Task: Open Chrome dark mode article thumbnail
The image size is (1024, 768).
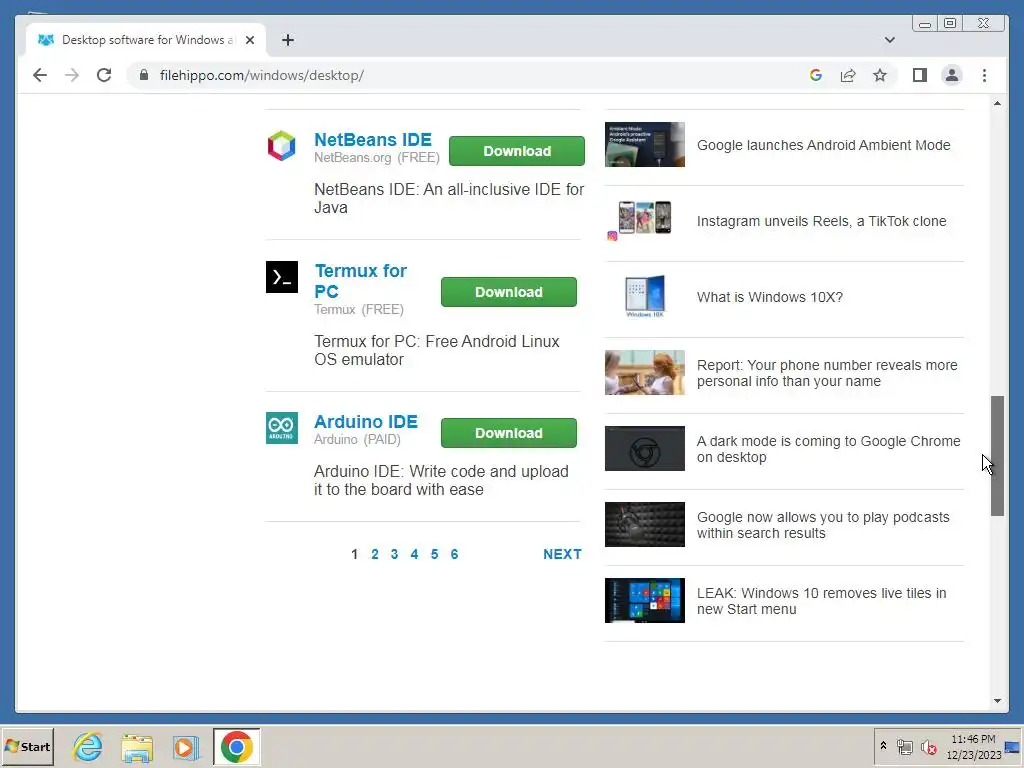Action: [645, 449]
